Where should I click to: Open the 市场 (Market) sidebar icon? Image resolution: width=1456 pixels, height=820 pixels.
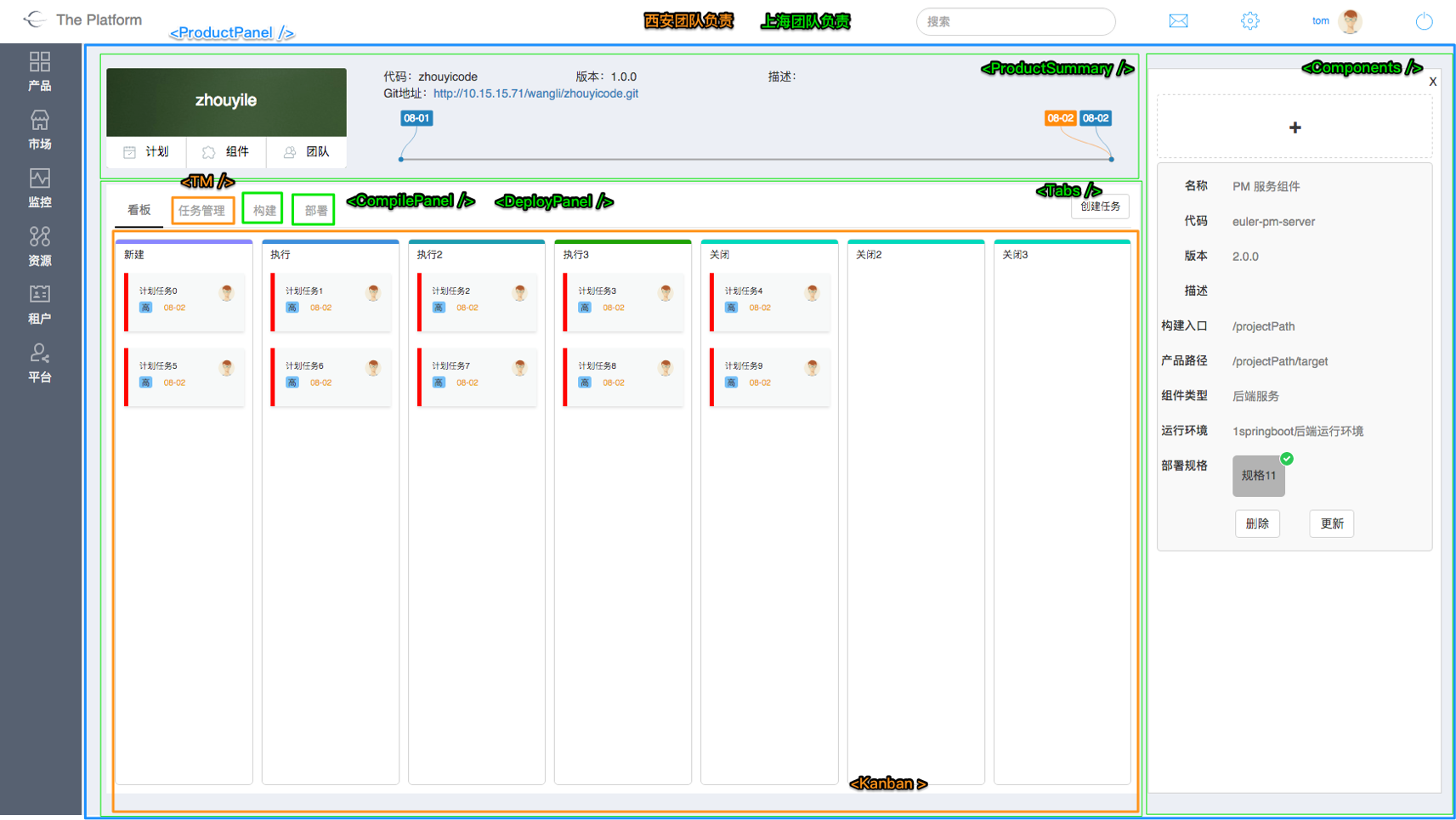pyautogui.click(x=40, y=130)
